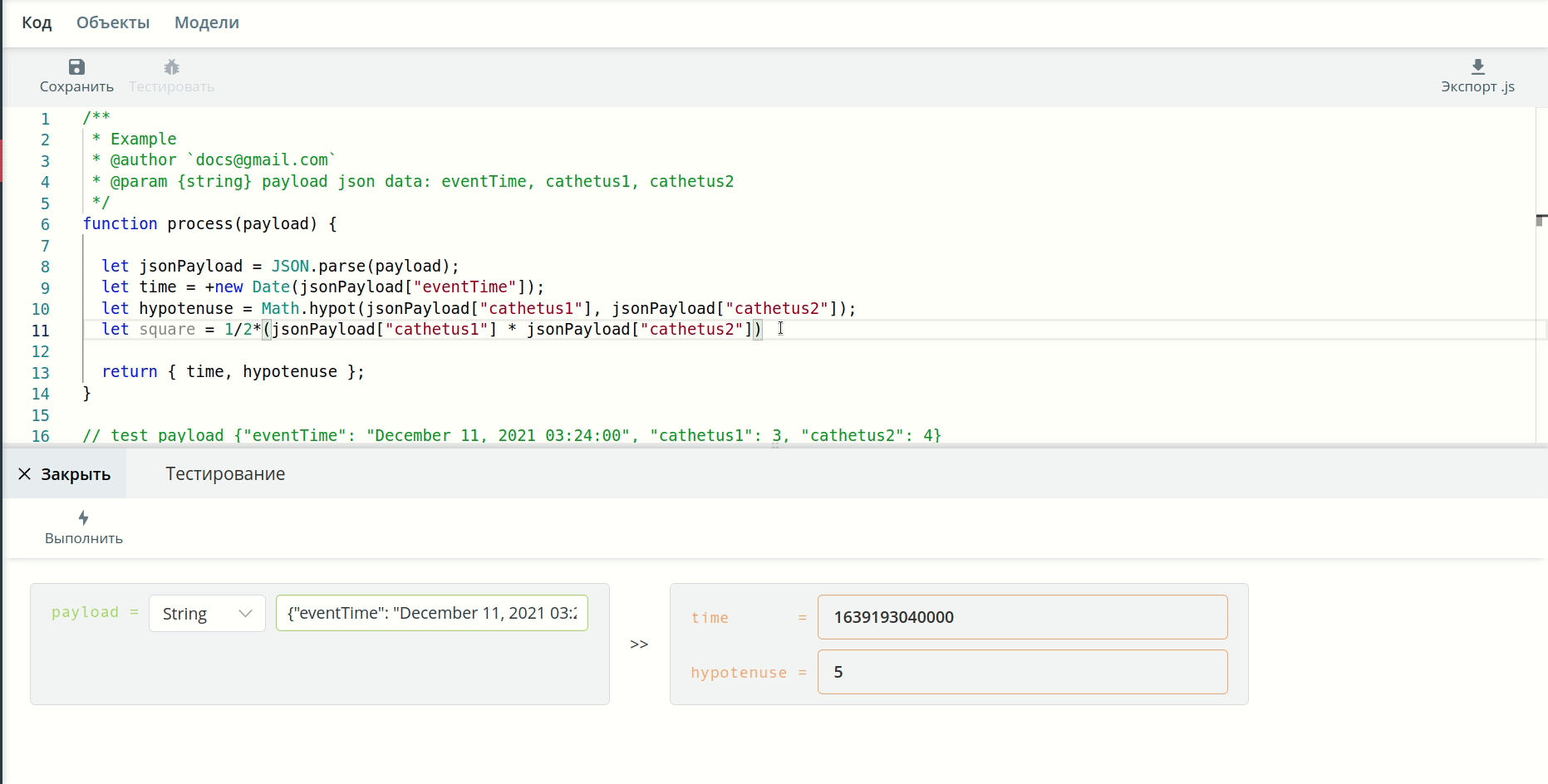Click the Сохранить button label
Screen dimensions: 1548x784
pos(76,86)
